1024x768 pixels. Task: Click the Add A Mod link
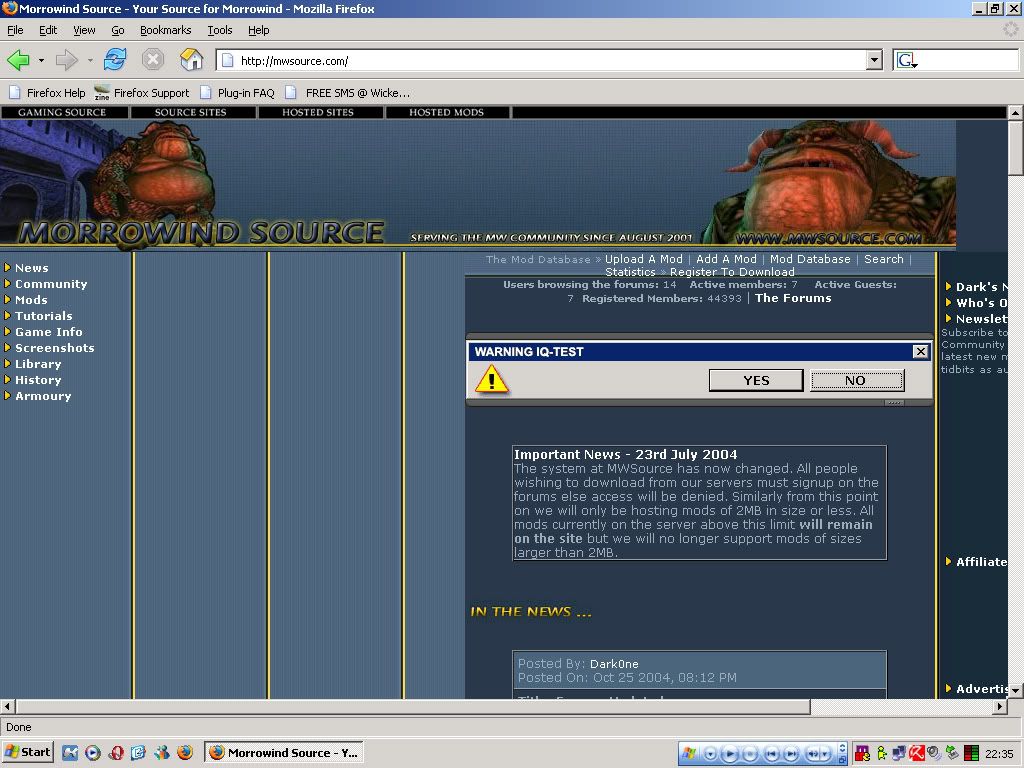coord(726,259)
